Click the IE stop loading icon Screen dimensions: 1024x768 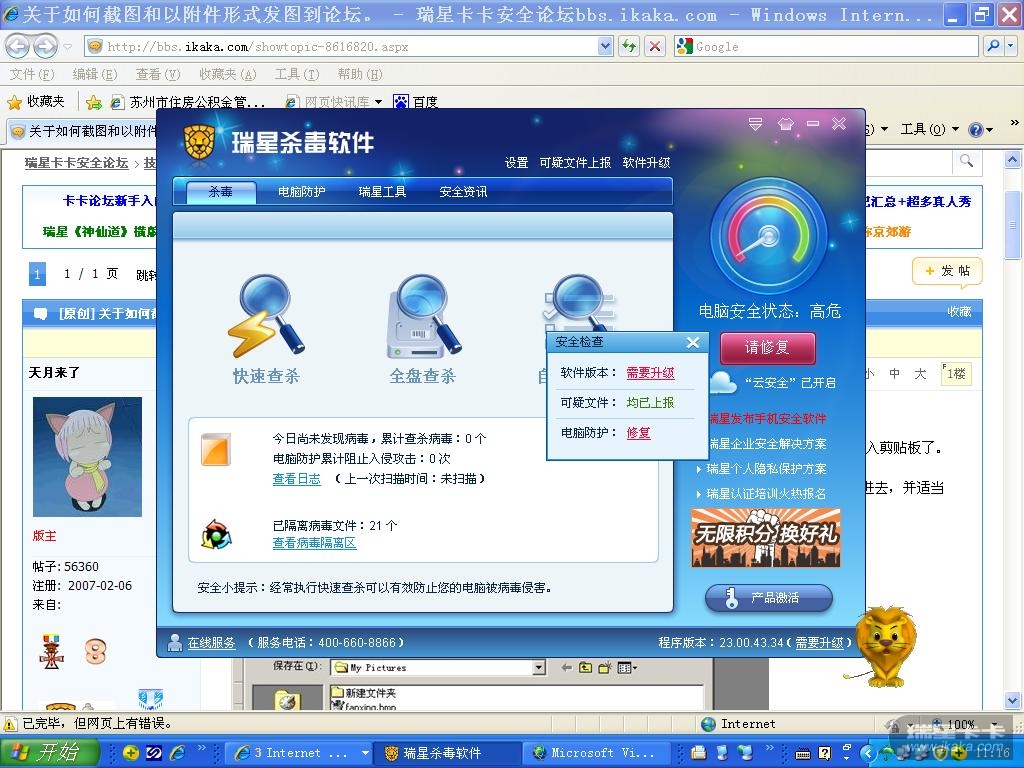(x=654, y=46)
